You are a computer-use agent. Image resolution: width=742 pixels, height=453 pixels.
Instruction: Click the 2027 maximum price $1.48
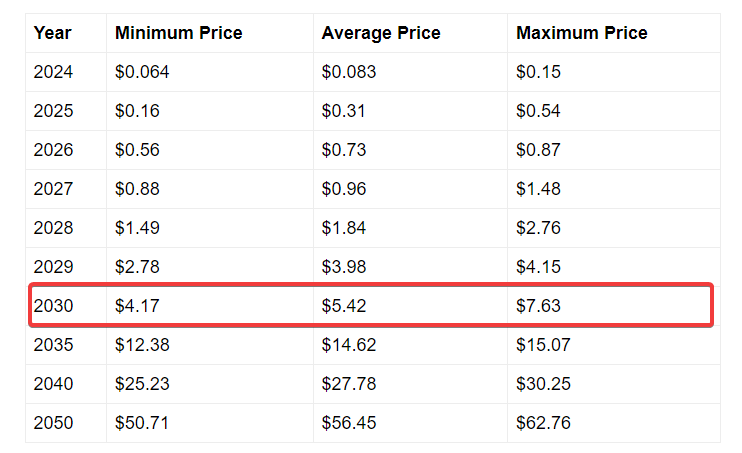coord(538,189)
